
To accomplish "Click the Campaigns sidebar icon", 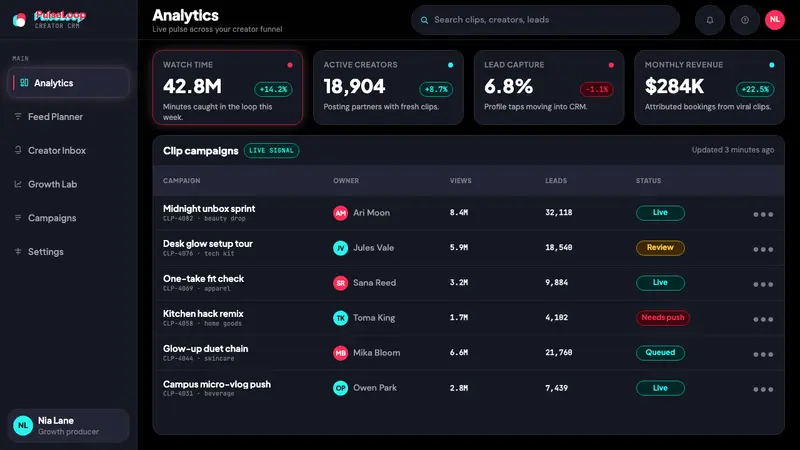I will click(x=18, y=217).
